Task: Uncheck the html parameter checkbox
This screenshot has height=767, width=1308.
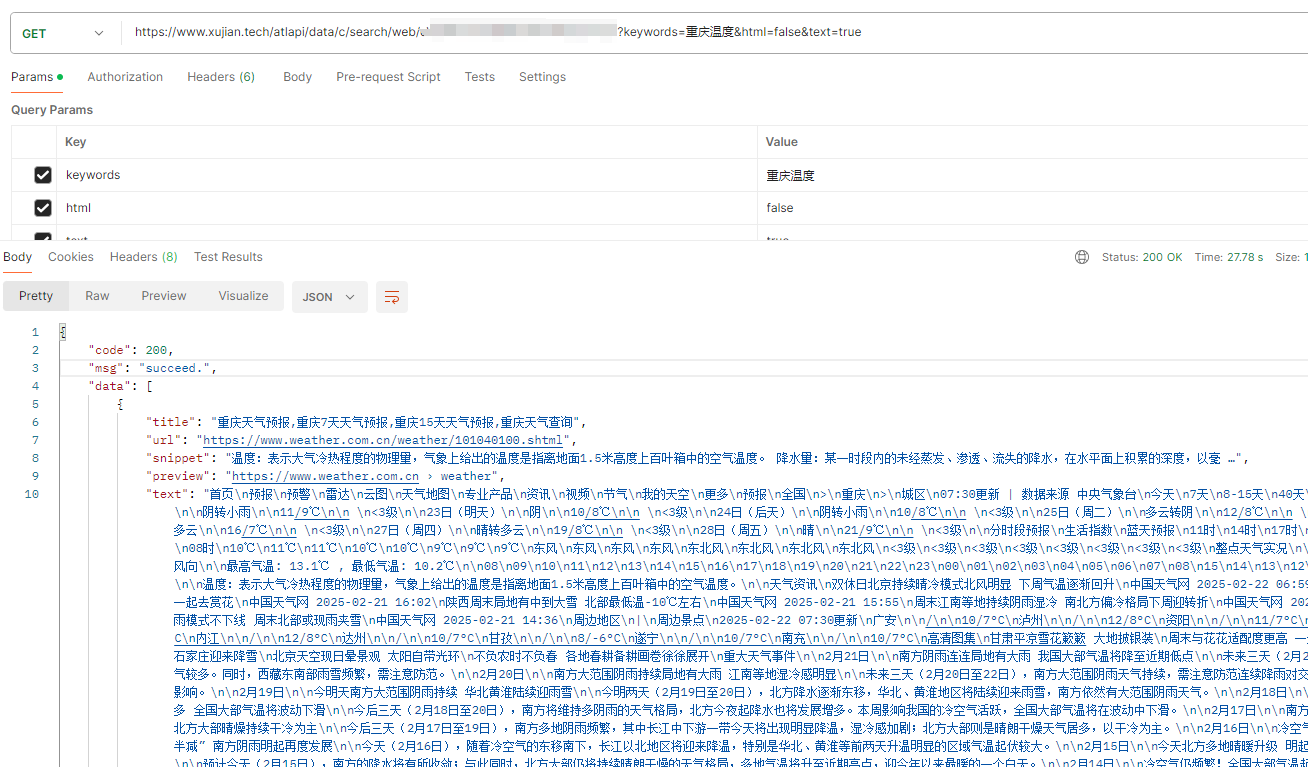Action: pyautogui.click(x=43, y=208)
